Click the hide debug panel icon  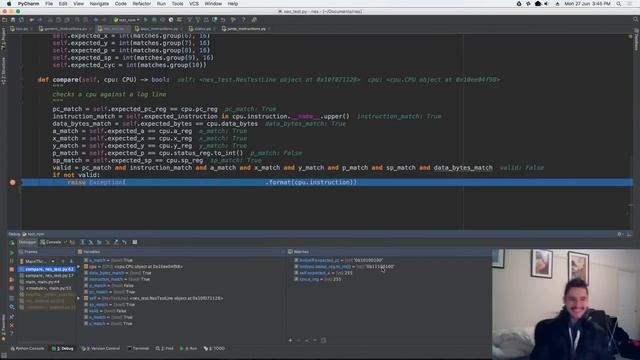coord(629,234)
